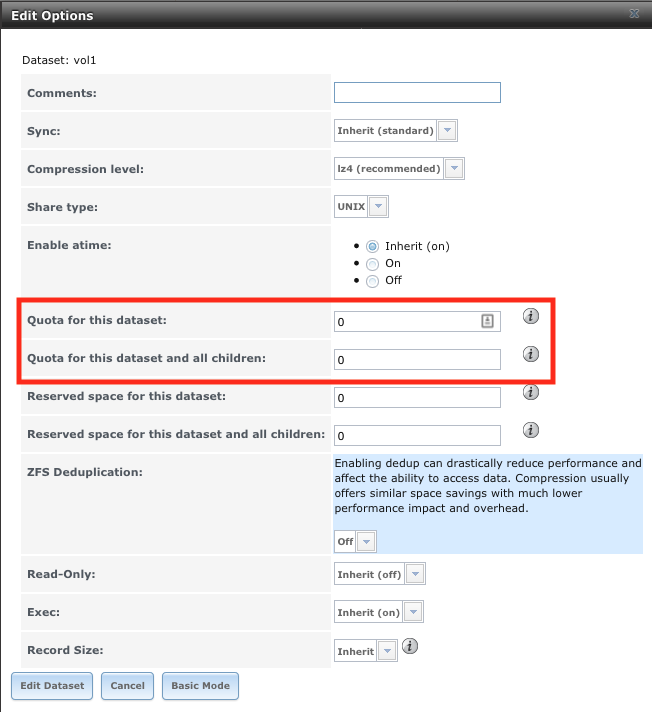The width and height of the screenshot is (652, 712).
Task: Open the Compression level dropdown
Action: point(399,168)
